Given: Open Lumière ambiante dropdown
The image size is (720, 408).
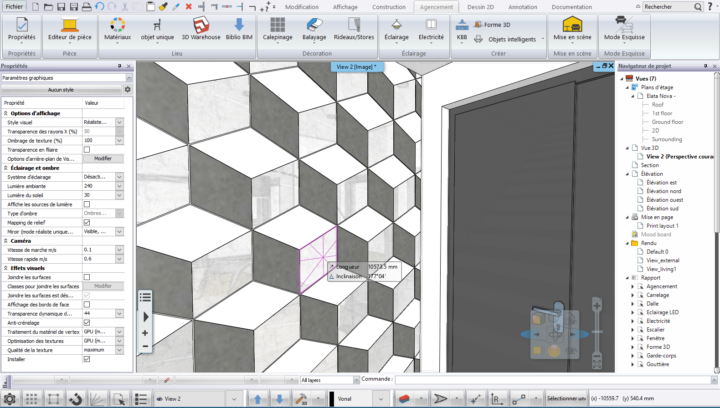Looking at the screenshot, I should 119,186.
